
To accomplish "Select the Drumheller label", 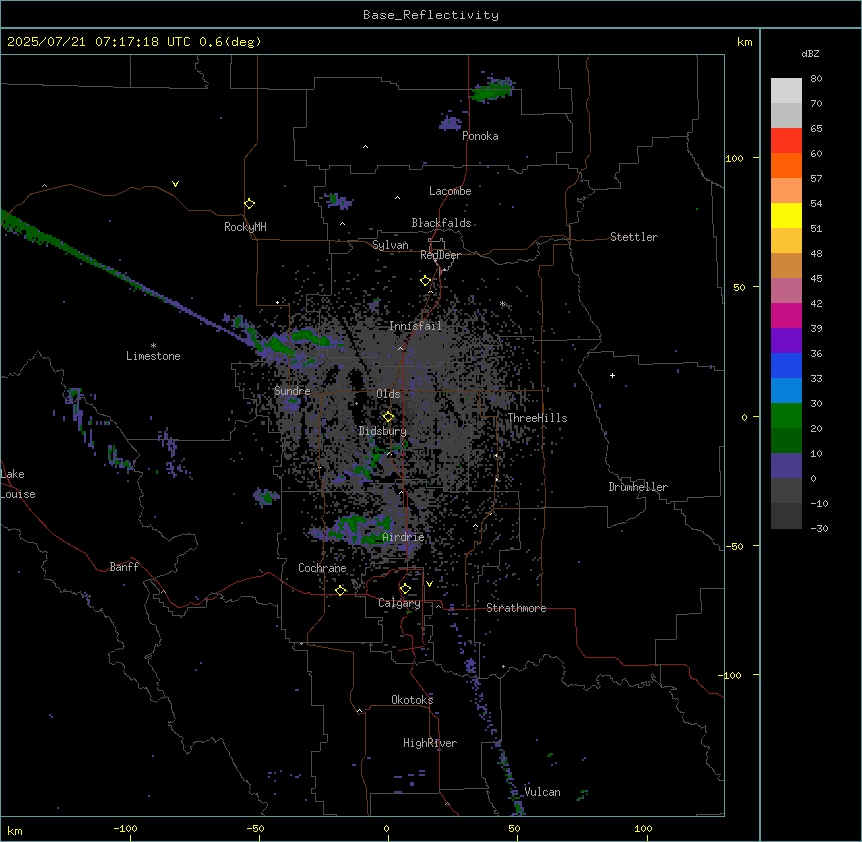I will (x=638, y=487).
